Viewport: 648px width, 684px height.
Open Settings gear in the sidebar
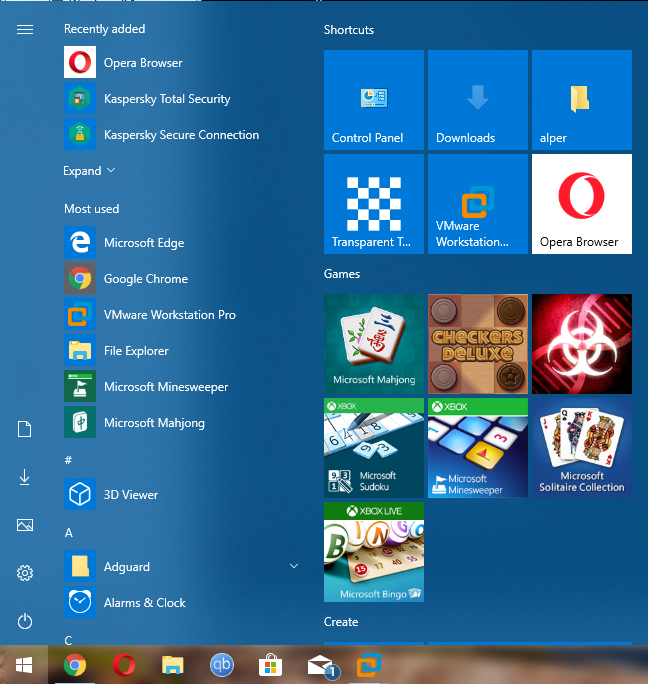[25, 573]
